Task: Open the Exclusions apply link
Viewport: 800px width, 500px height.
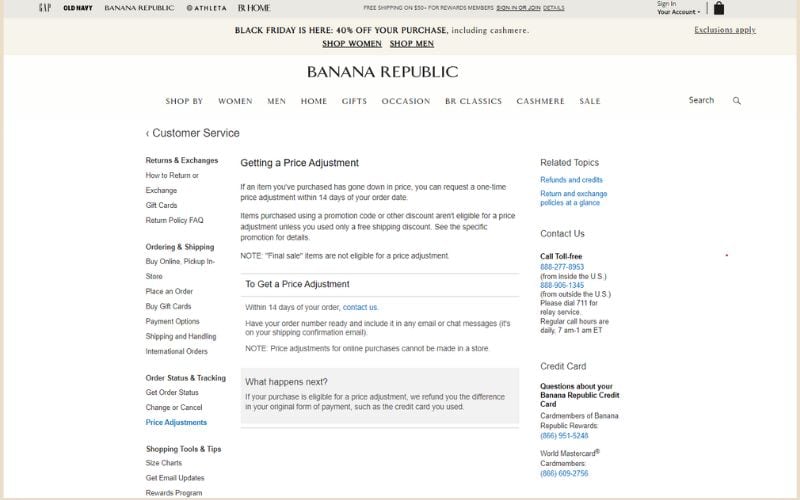Action: tap(724, 30)
